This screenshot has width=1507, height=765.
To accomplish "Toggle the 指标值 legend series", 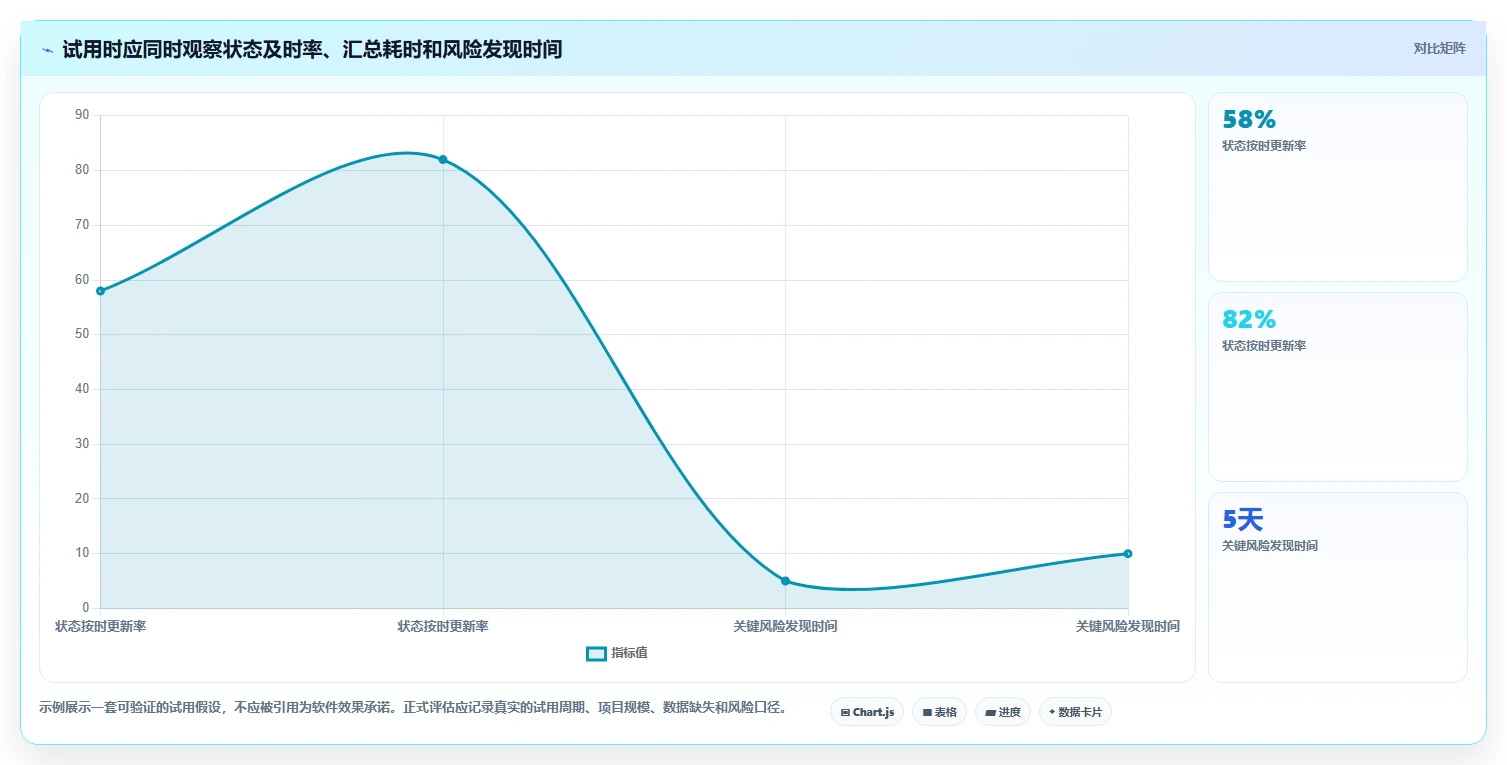I will (x=617, y=653).
